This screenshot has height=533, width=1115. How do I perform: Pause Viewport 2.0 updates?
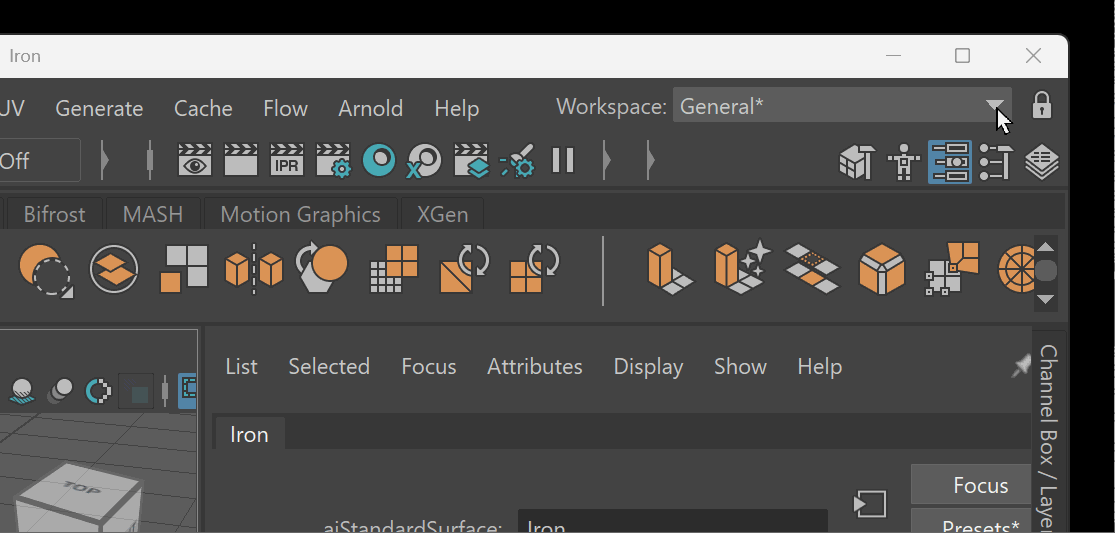[x=563, y=160]
